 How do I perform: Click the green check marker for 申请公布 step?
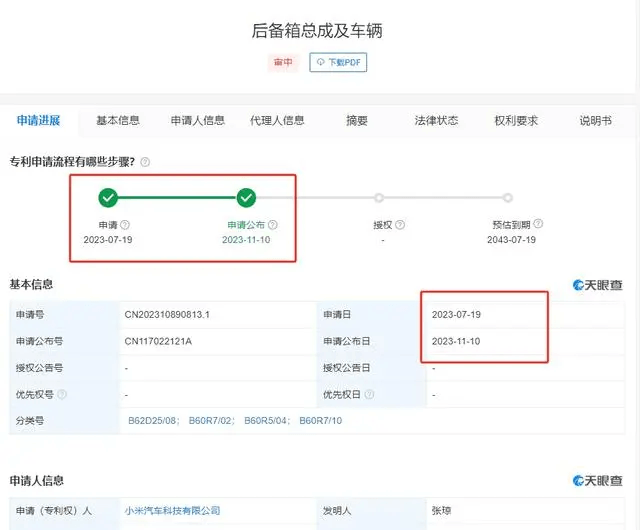246,198
